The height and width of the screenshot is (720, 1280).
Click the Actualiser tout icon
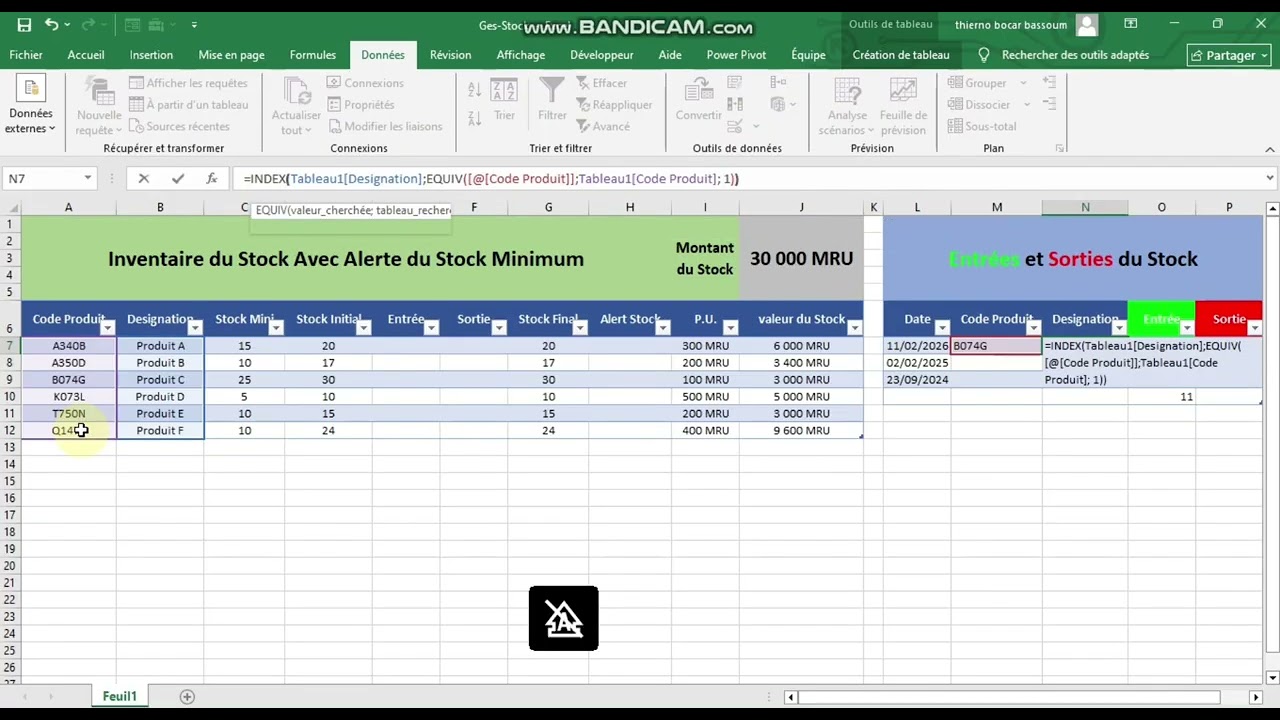296,106
